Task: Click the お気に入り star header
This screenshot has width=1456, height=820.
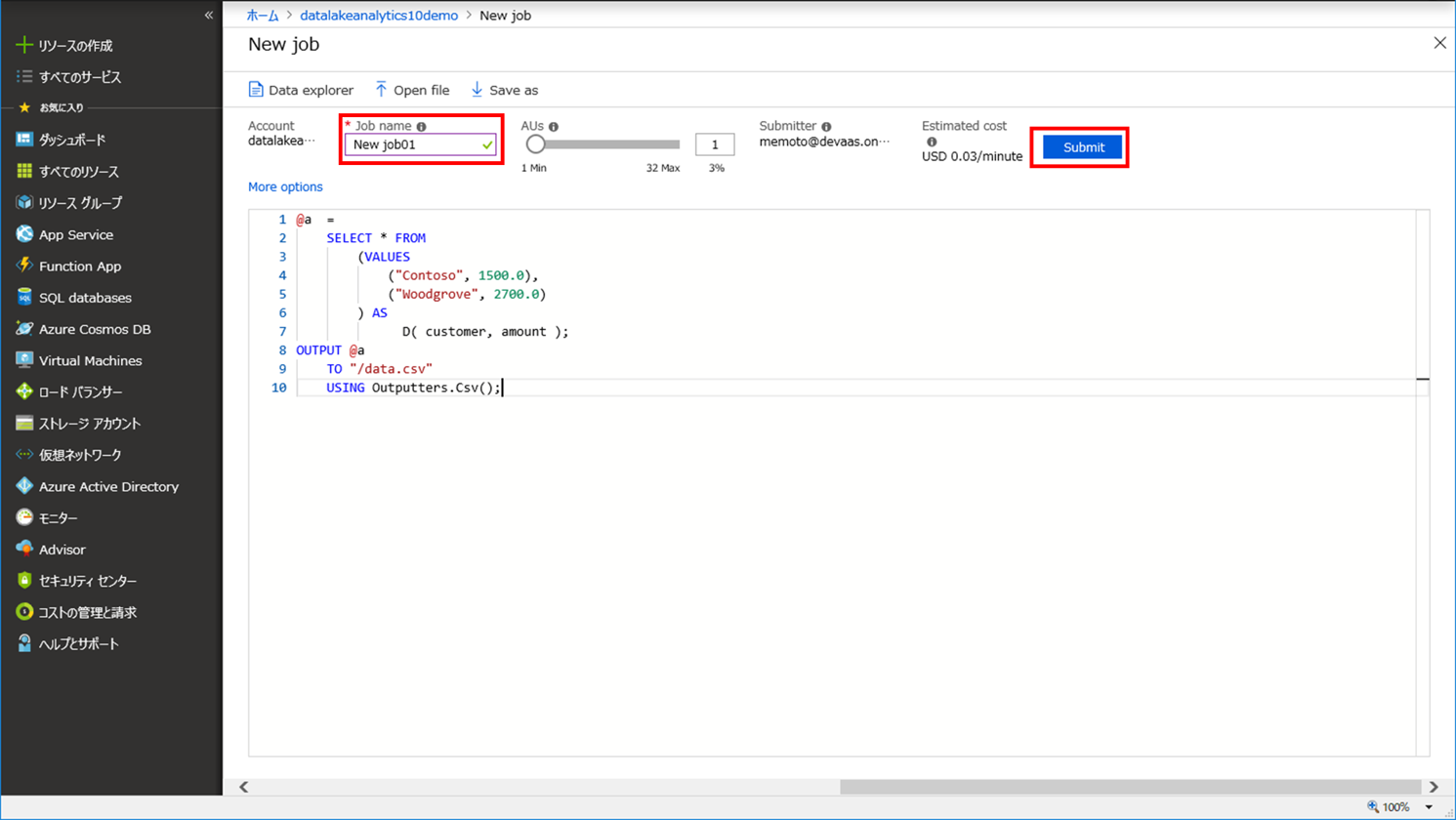Action: pos(24,107)
